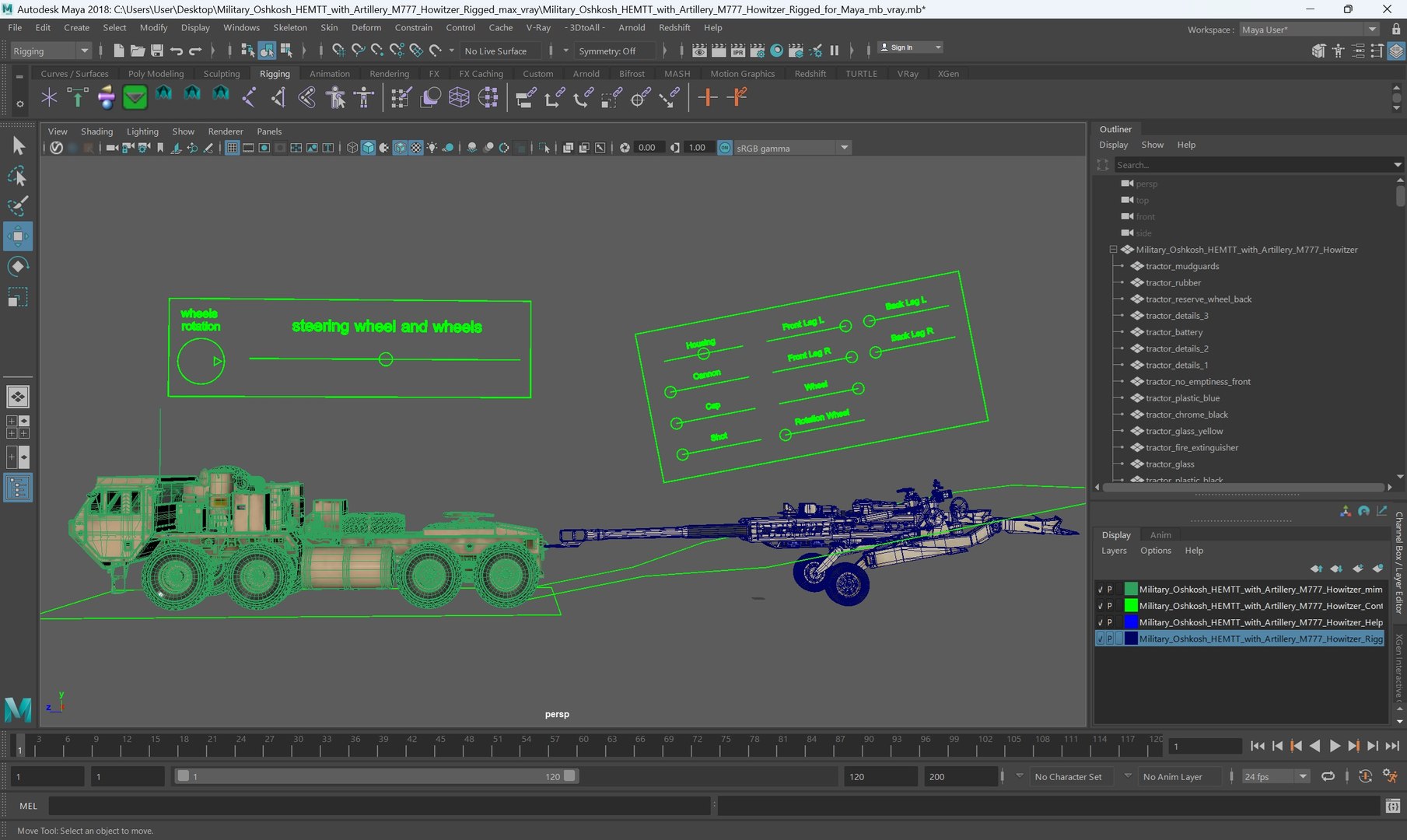Click the Save Scene icon
1407x840 pixels.
pyautogui.click(x=156, y=51)
